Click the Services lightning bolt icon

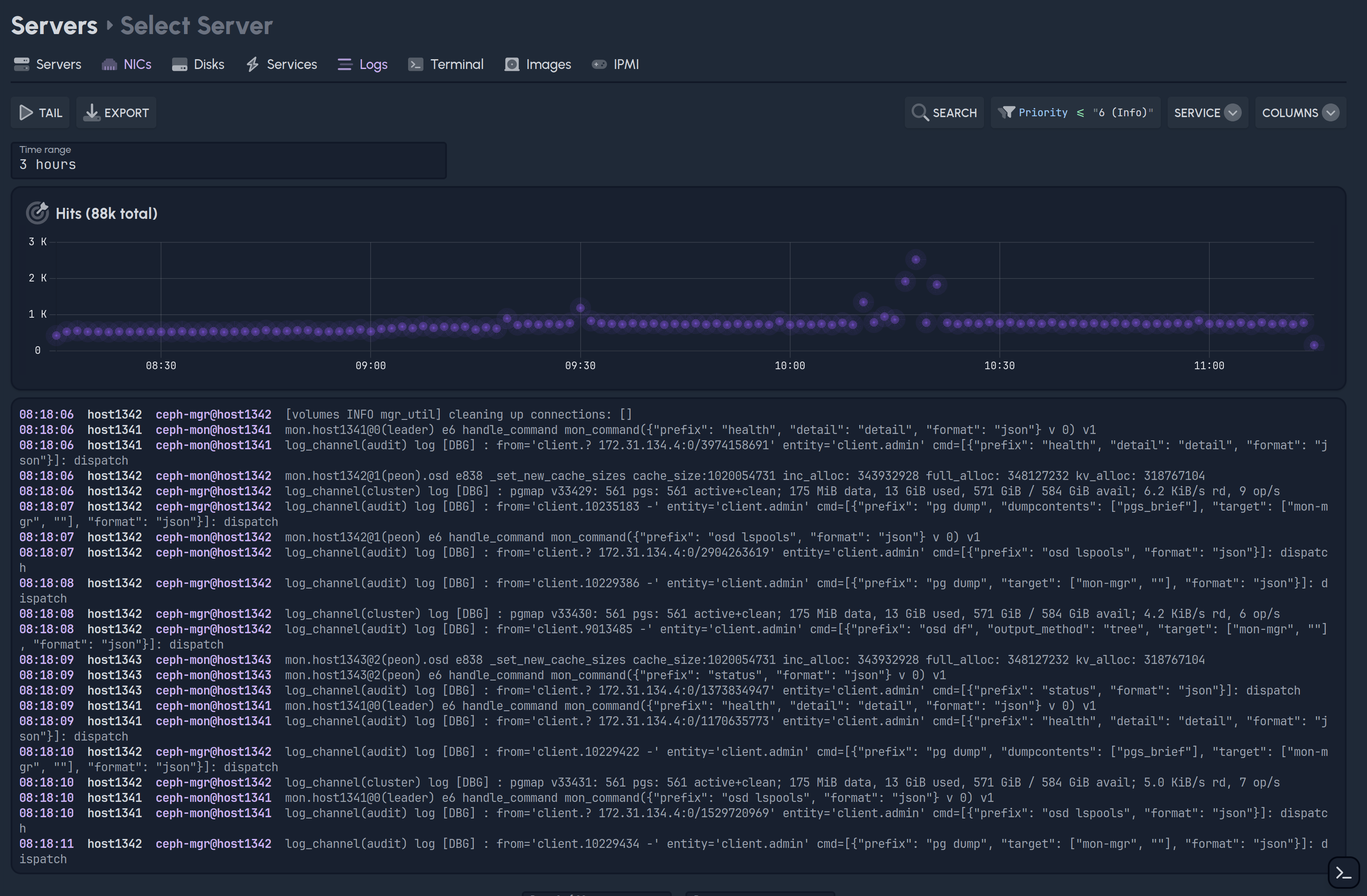[252, 64]
